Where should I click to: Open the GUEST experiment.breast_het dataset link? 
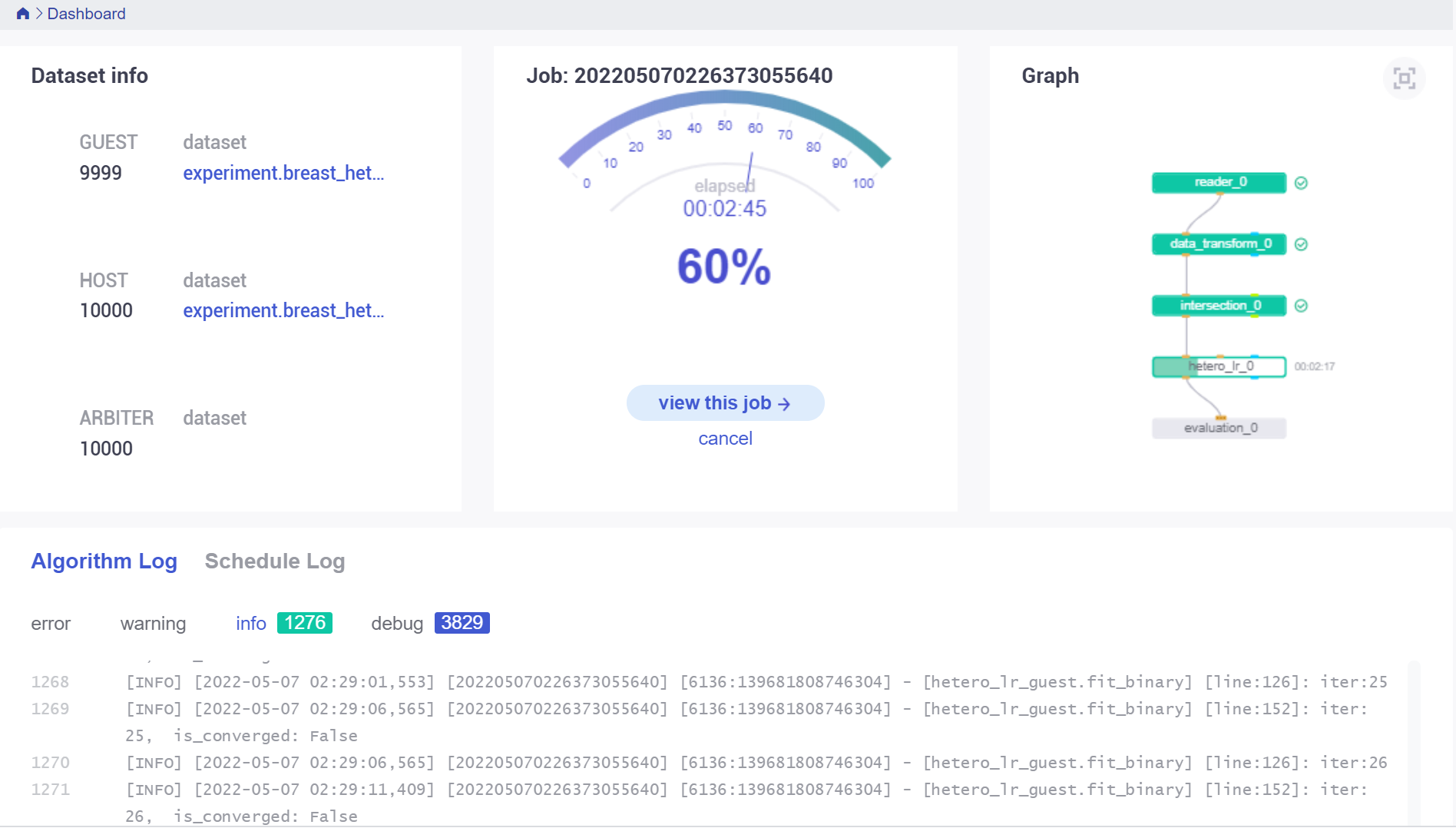pos(283,174)
